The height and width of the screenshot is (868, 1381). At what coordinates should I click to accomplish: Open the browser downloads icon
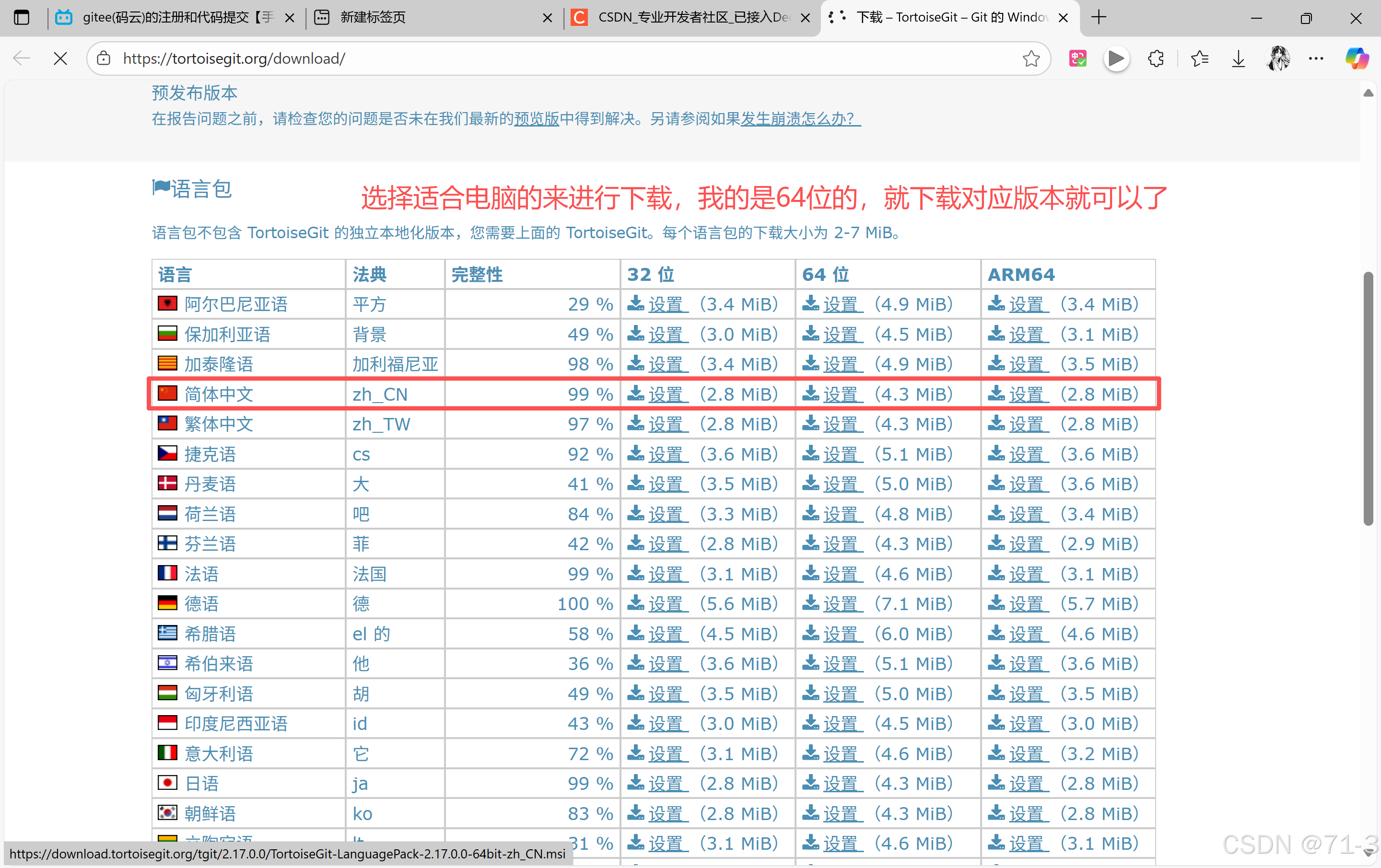pyautogui.click(x=1238, y=58)
